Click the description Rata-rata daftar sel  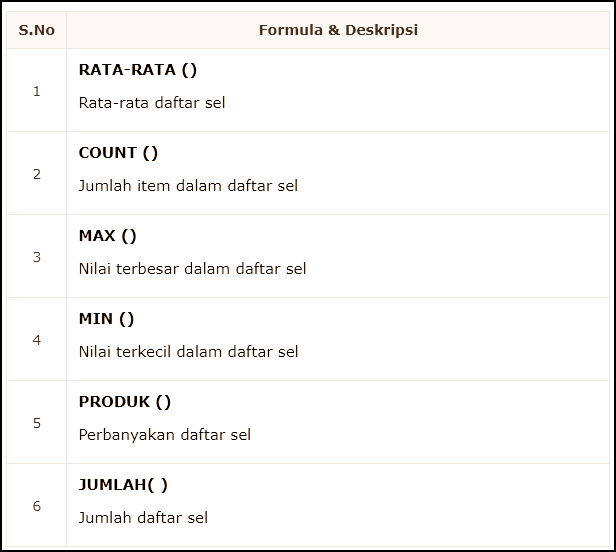tap(152, 103)
